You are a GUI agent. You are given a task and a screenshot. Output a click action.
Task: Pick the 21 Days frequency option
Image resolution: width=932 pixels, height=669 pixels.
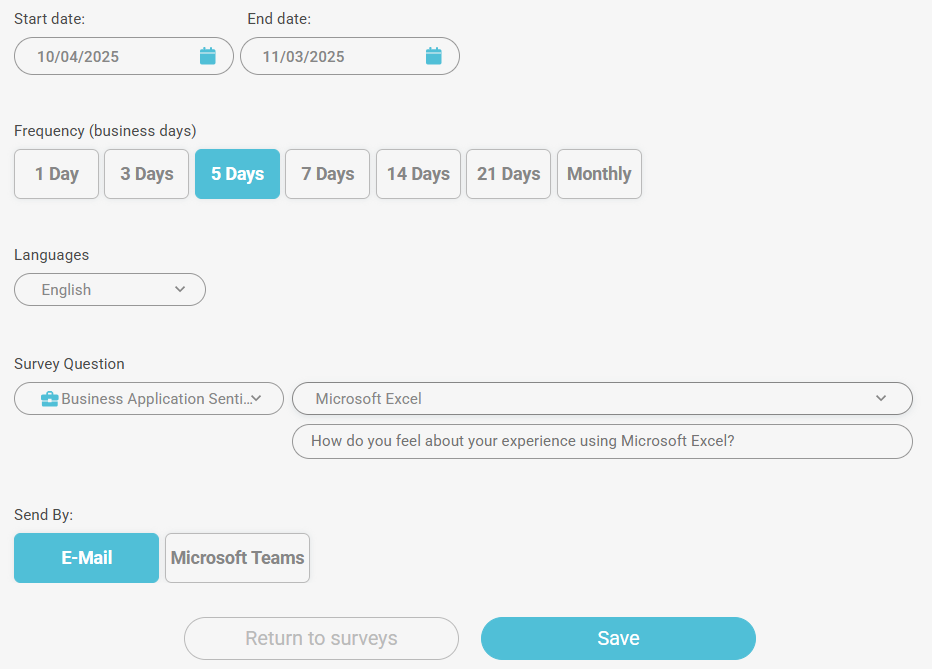(508, 174)
